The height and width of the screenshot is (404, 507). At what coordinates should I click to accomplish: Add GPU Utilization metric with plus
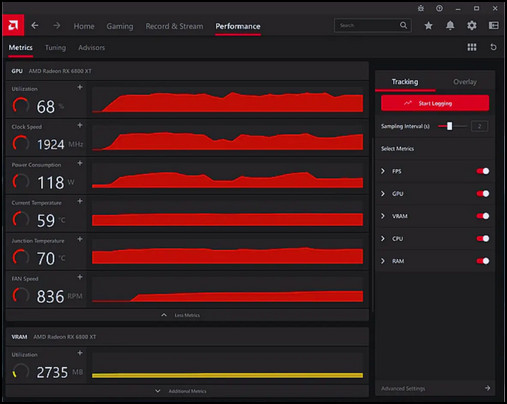pos(80,87)
